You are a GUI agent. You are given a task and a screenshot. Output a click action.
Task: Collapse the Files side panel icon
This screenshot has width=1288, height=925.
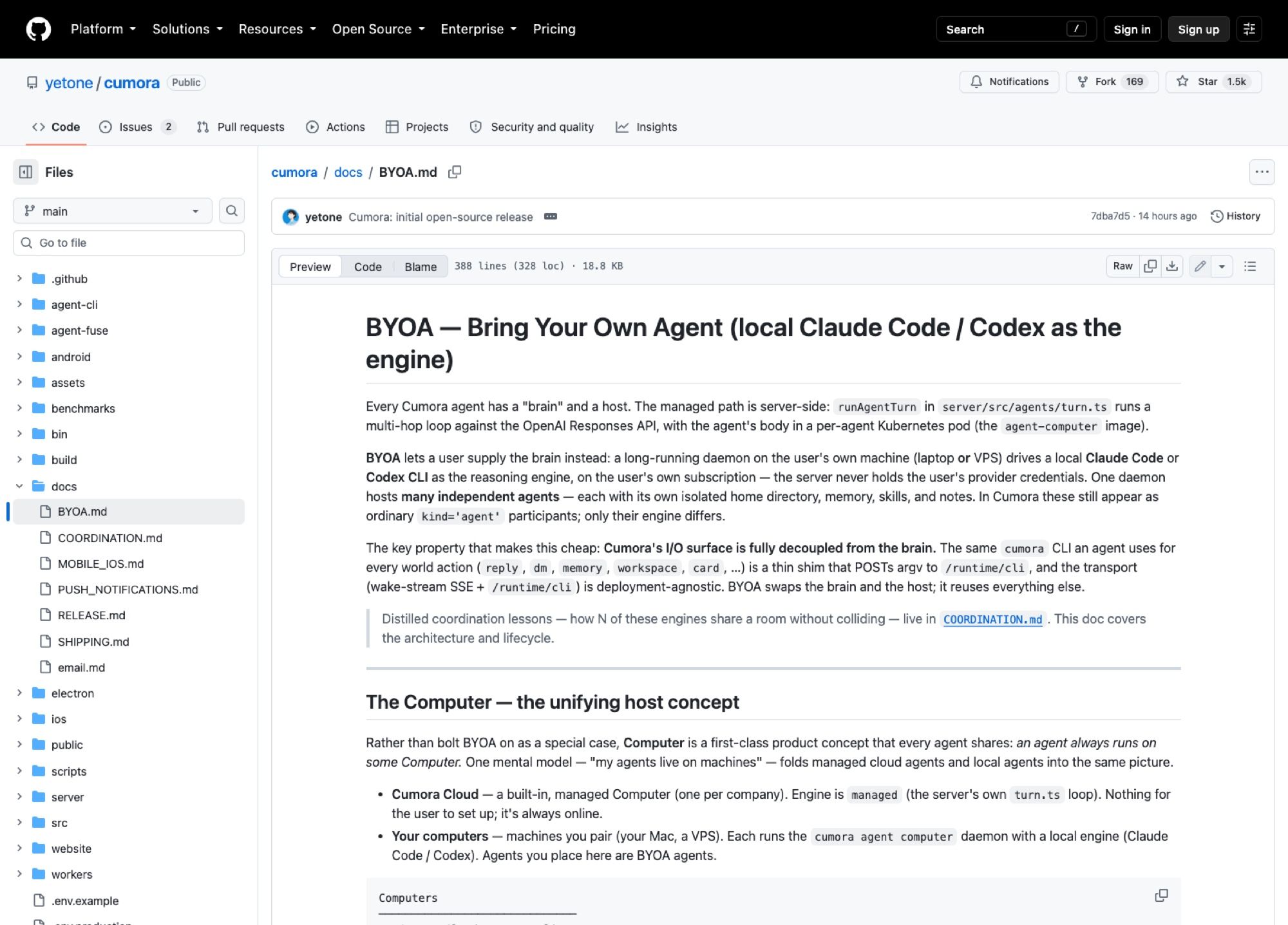[x=26, y=172]
